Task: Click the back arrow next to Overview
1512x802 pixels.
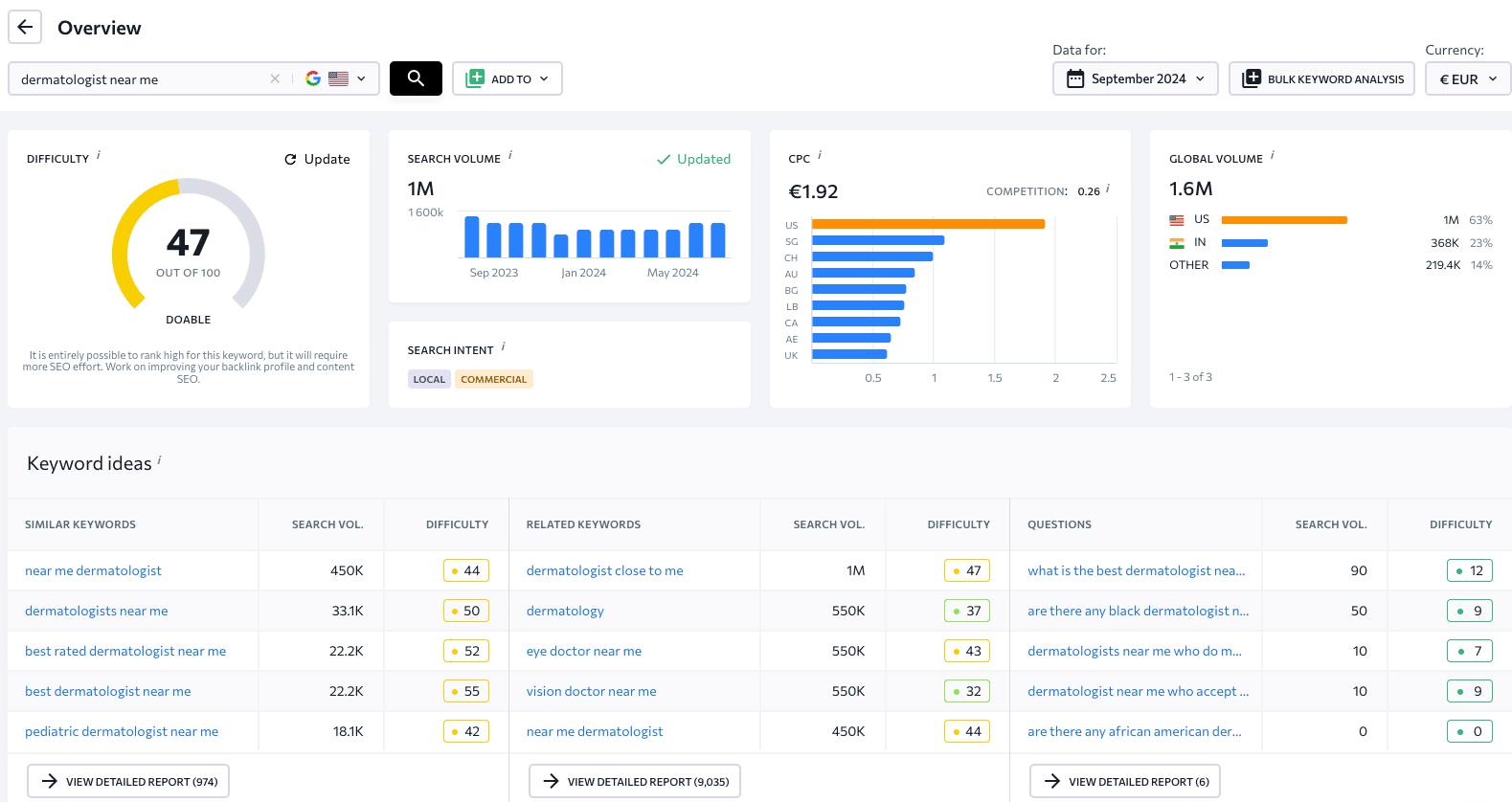Action: tap(25, 27)
